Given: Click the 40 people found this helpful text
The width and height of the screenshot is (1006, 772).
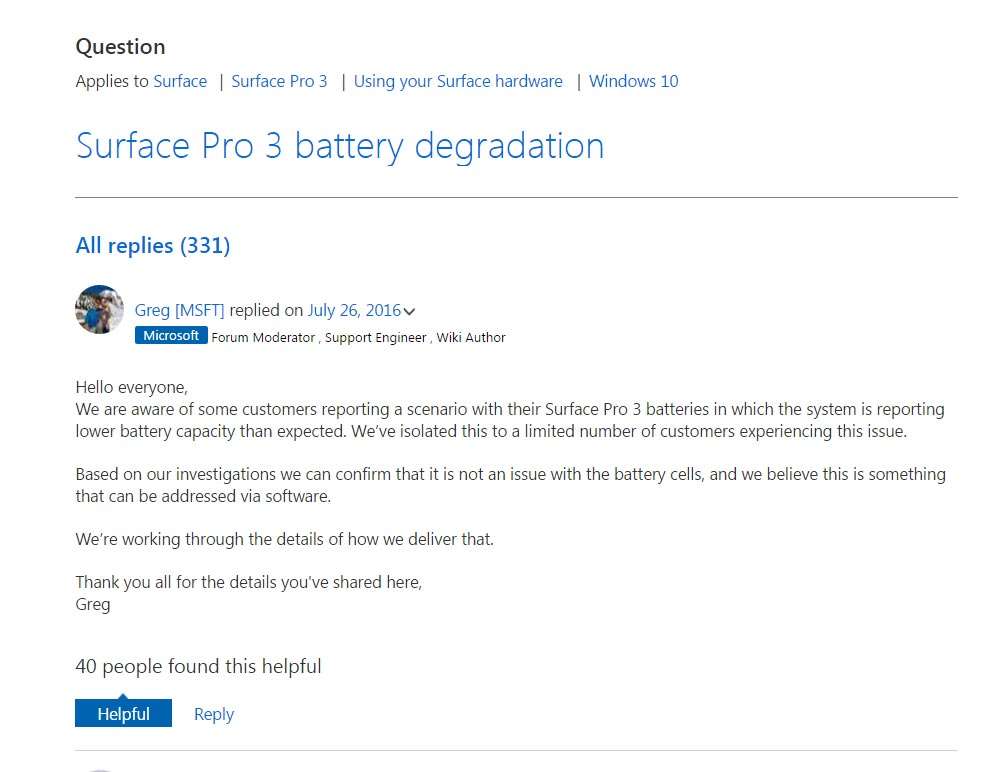Looking at the screenshot, I should (198, 666).
